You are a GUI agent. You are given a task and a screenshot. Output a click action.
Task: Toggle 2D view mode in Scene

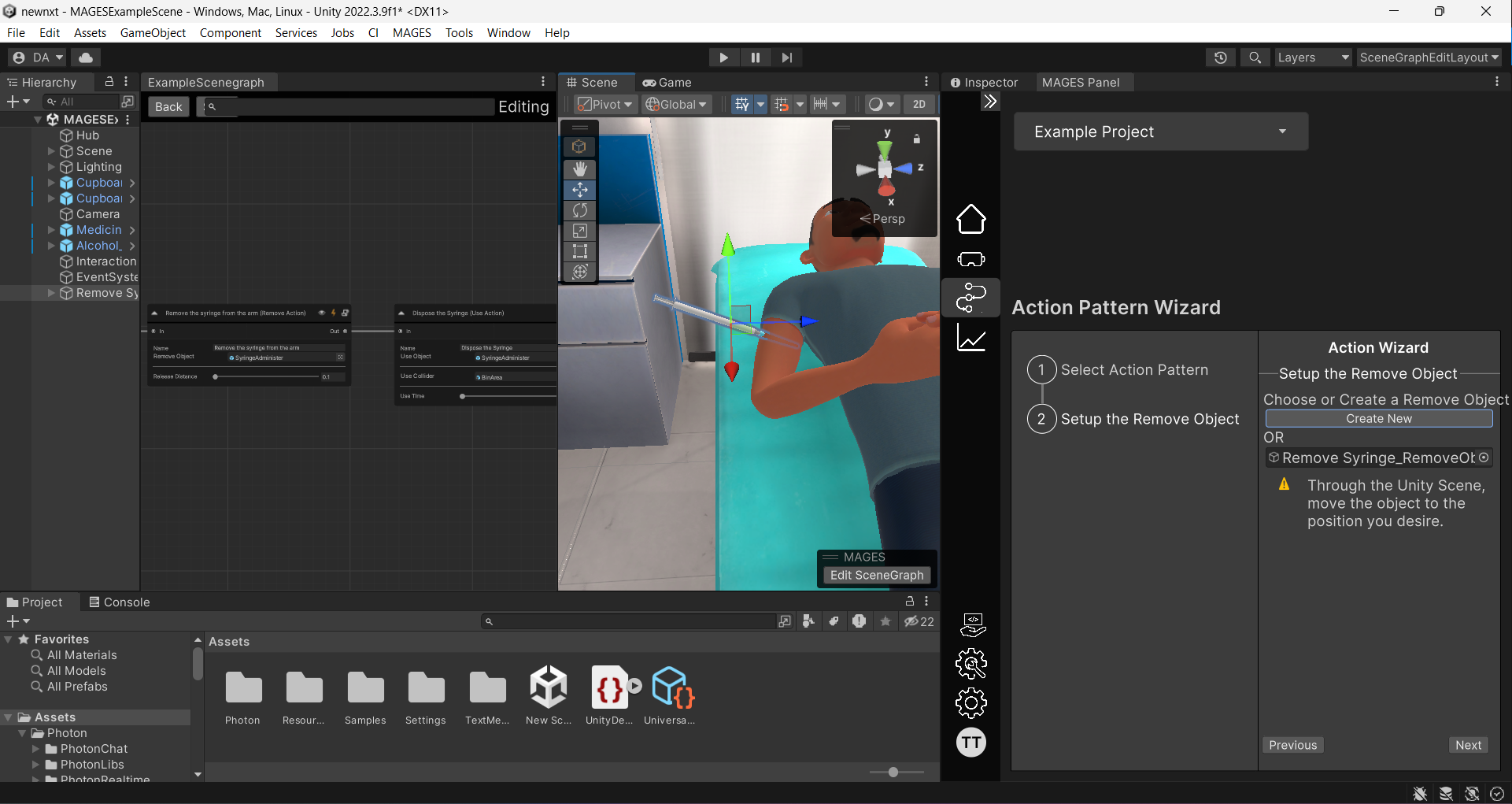[919, 104]
